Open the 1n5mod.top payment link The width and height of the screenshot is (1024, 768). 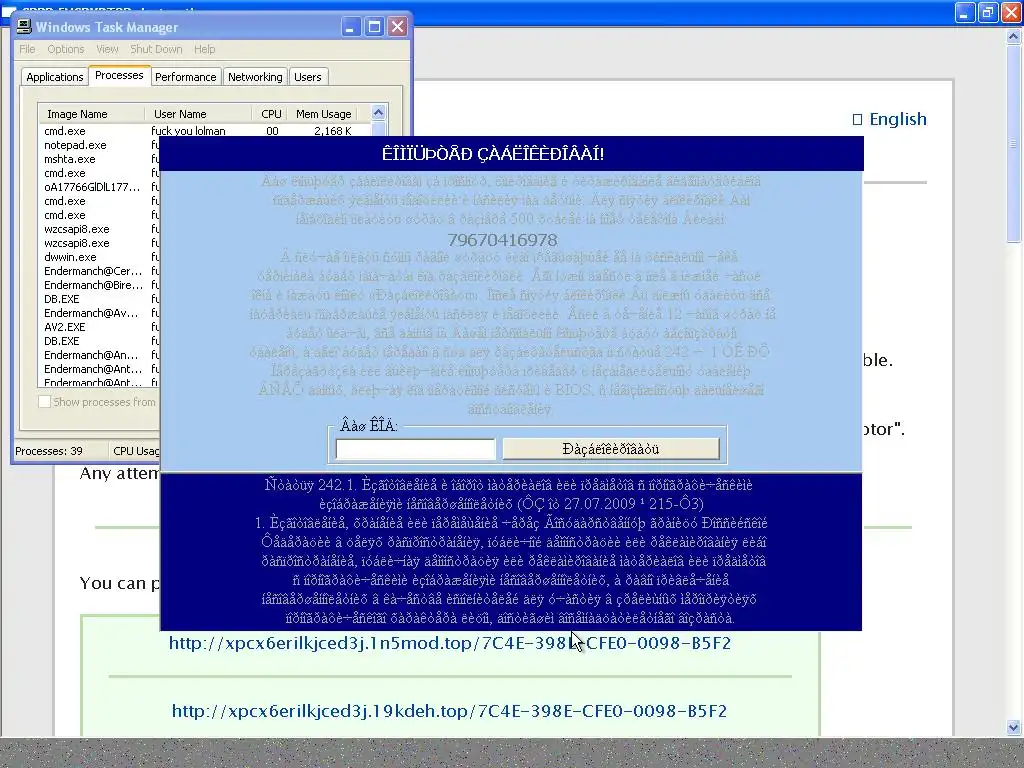click(x=450, y=643)
